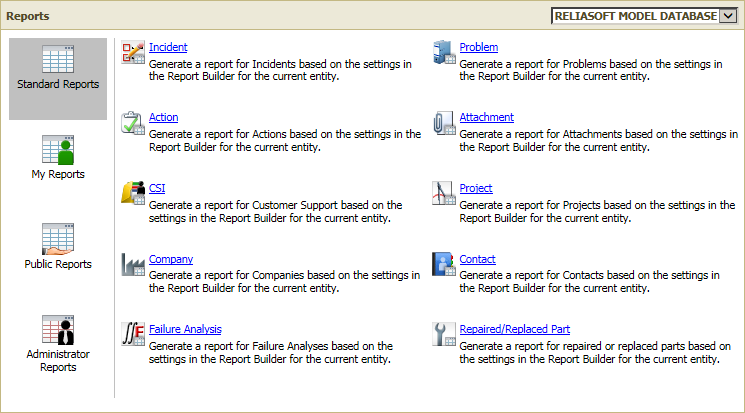
Task: Follow the Repaired/Replaced Part link
Action: pos(514,329)
